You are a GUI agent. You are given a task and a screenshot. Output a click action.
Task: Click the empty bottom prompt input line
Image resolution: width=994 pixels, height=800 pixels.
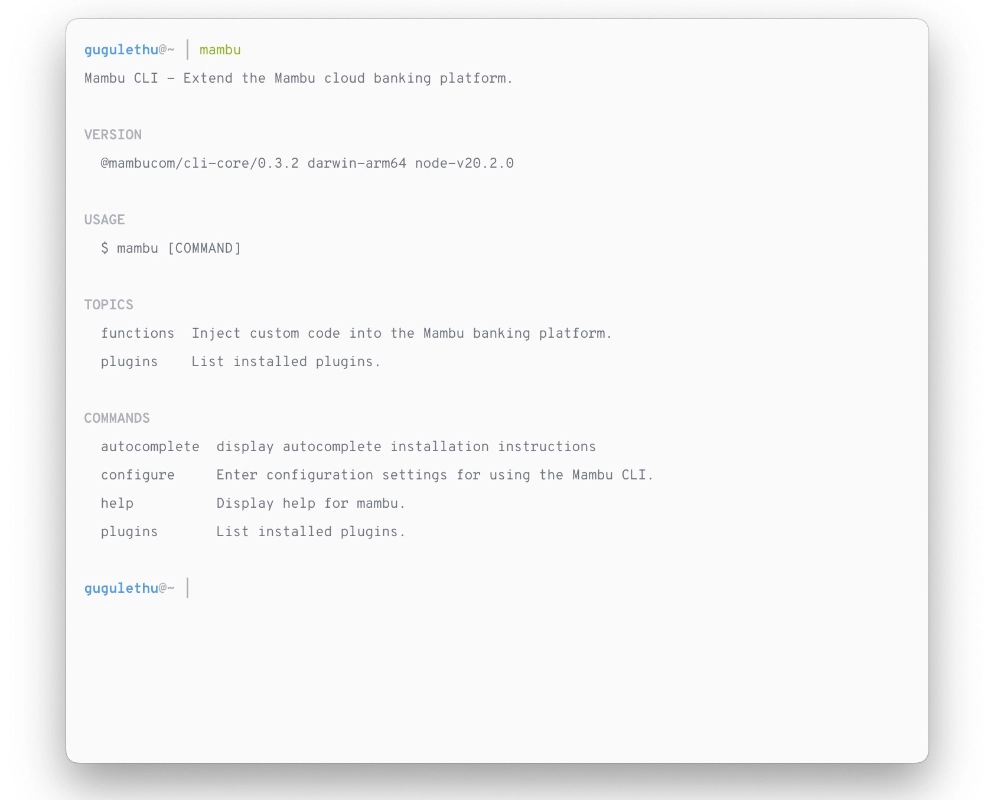[400, 588]
